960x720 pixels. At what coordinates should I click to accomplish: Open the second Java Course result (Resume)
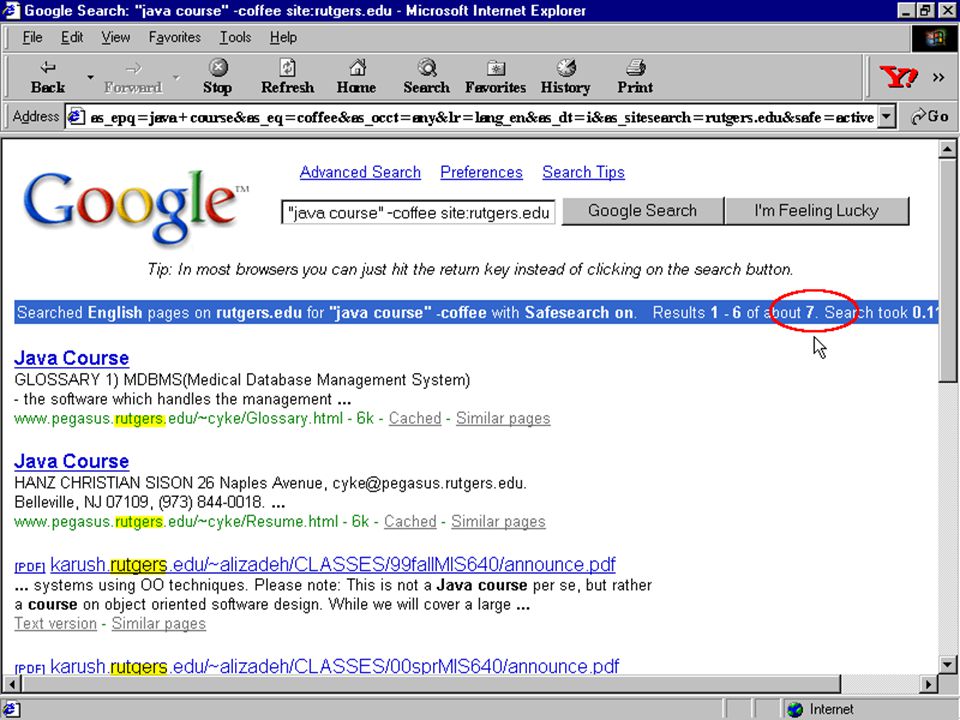coord(72,461)
